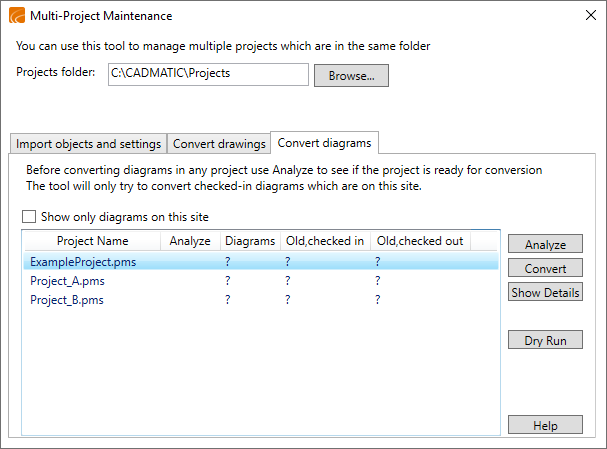Enable Show only diagrams on this site
Image resolution: width=607 pixels, height=449 pixels.
(x=29, y=217)
